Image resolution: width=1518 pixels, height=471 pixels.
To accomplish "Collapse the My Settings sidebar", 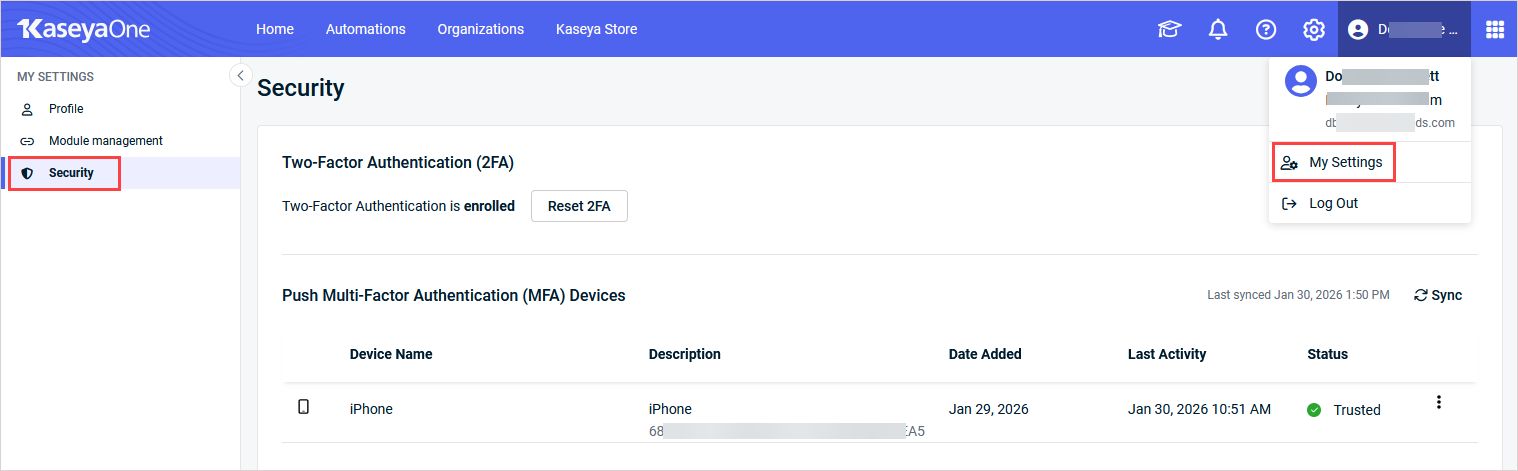I will click(240, 75).
